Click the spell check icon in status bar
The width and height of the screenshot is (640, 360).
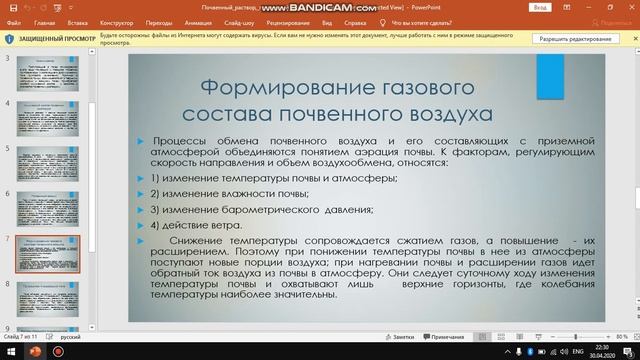coord(49,337)
